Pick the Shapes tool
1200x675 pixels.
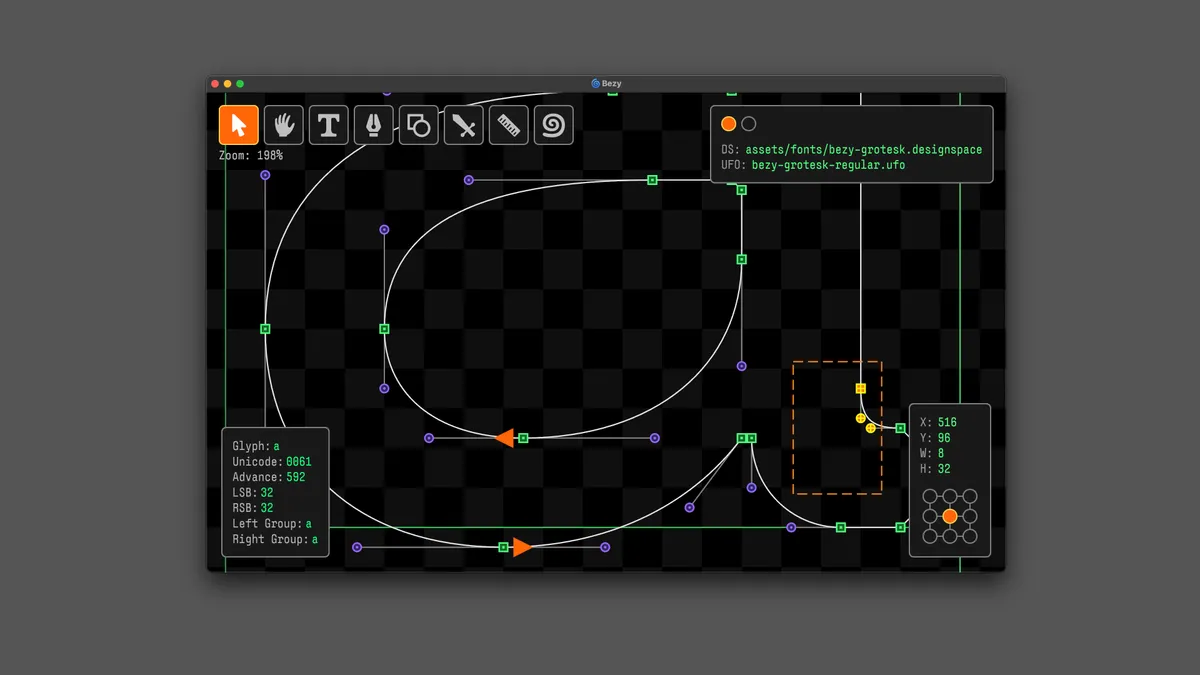(419, 125)
